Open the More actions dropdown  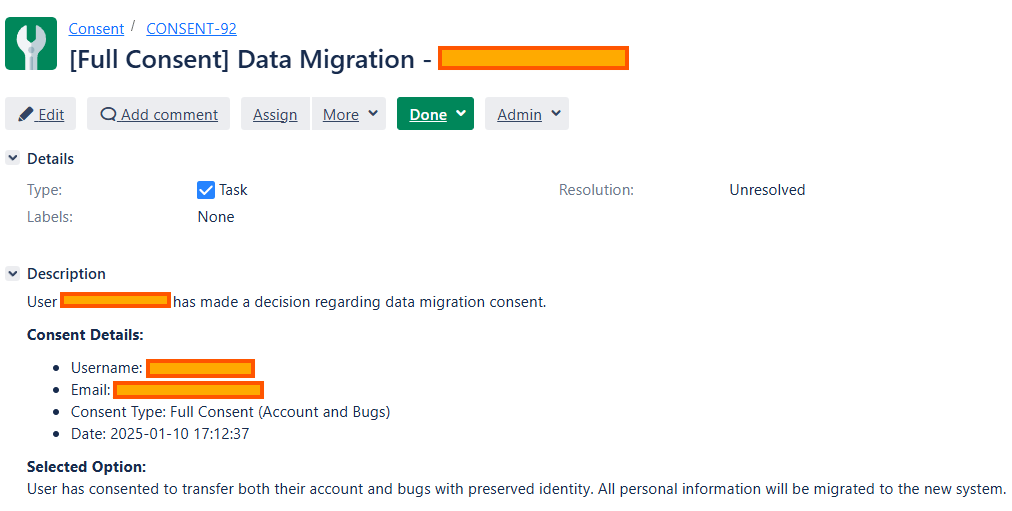[350, 114]
